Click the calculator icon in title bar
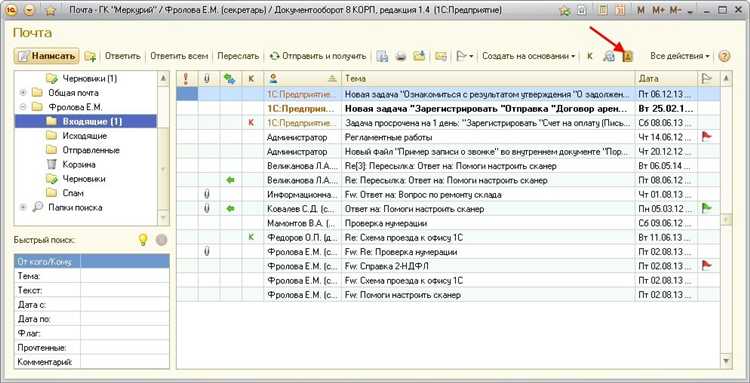Viewport: 750px width, 383px height. pos(604,10)
